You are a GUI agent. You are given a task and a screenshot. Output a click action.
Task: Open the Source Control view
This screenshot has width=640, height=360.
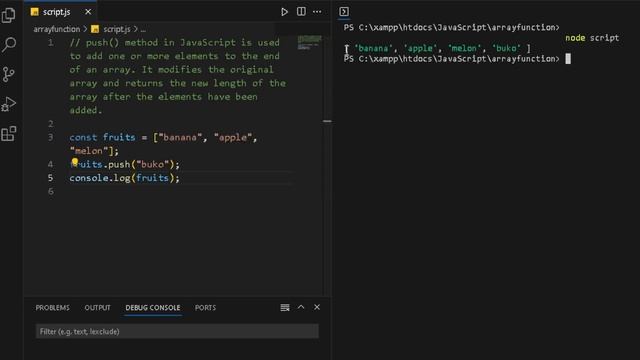coord(9,74)
